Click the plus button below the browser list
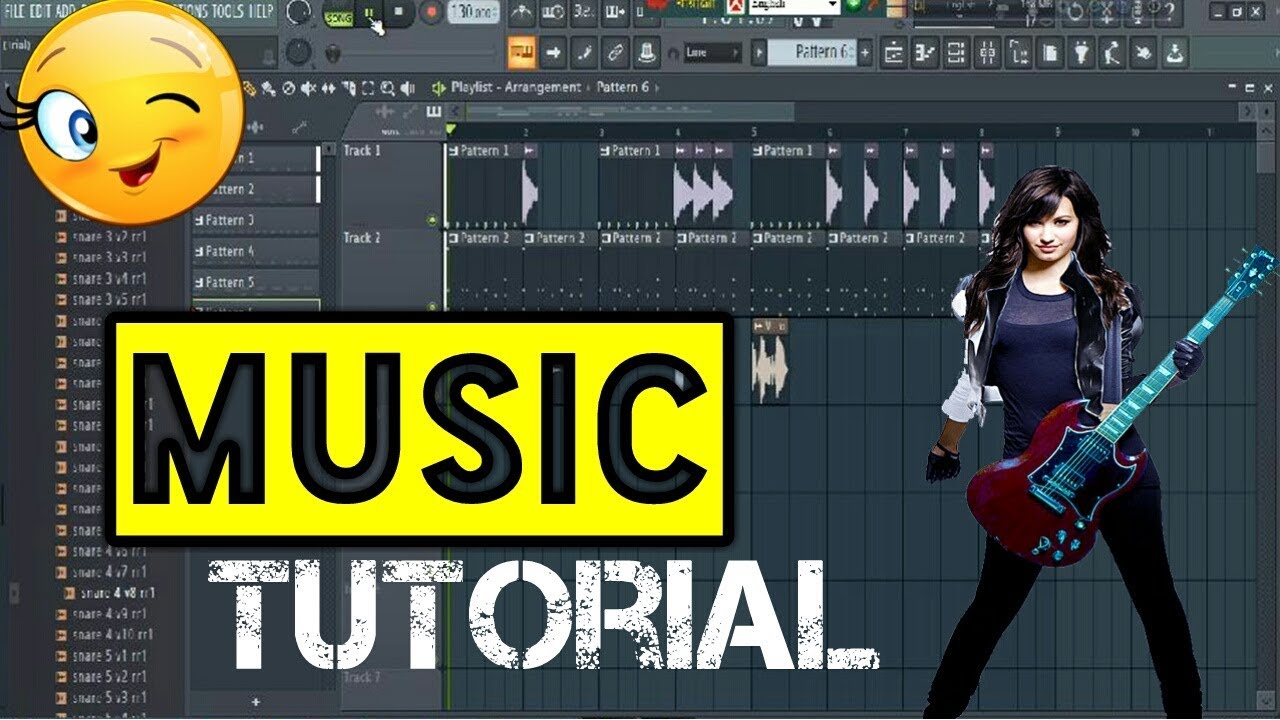 [x=255, y=702]
